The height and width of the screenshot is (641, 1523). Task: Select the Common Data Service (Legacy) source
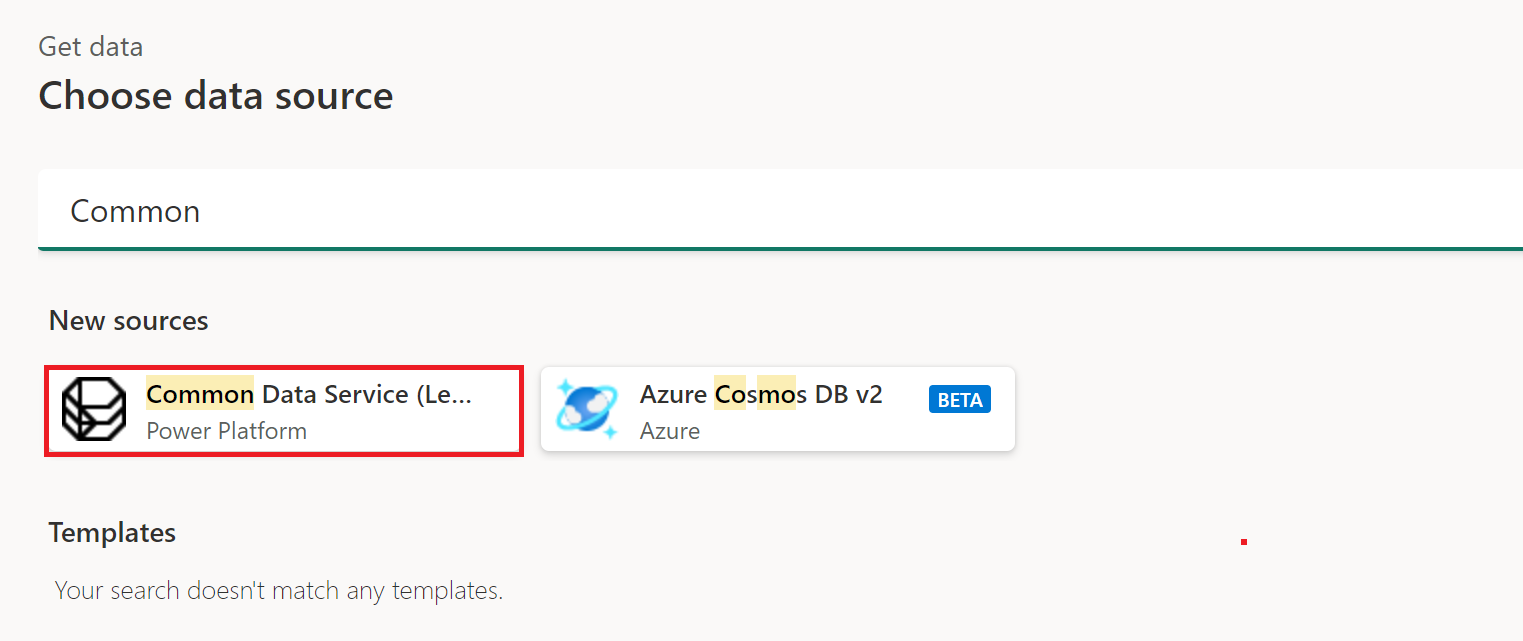coord(283,410)
